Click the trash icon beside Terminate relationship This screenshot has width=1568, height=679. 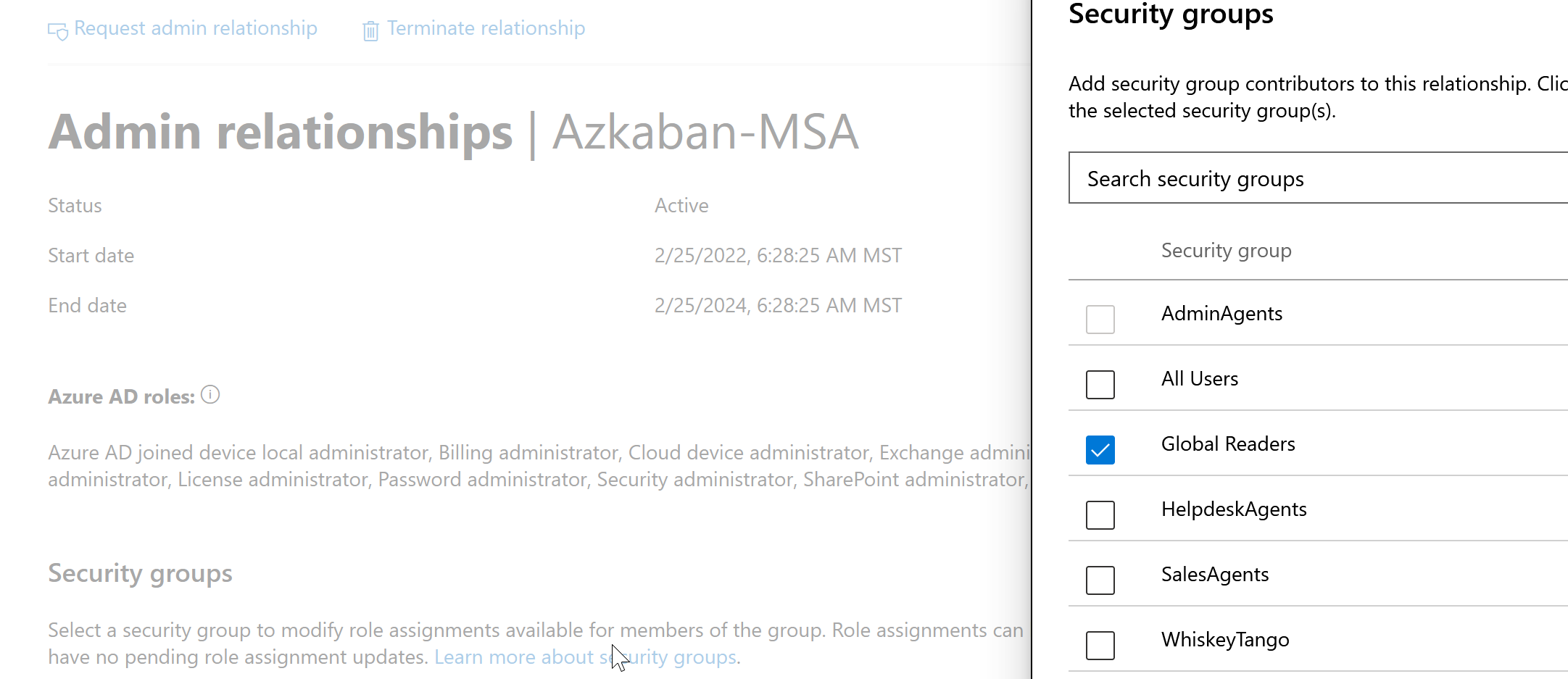click(x=370, y=30)
